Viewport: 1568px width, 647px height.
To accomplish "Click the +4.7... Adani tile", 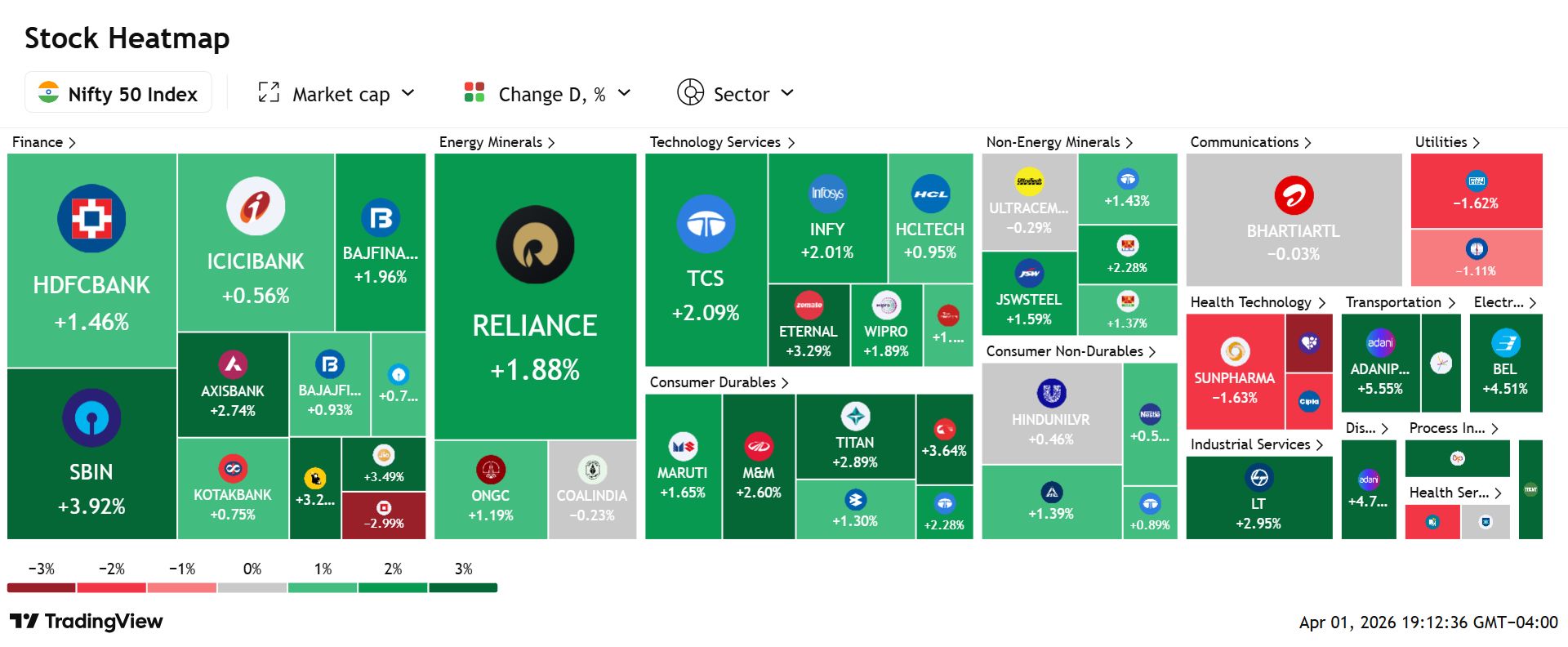I will click(x=1369, y=489).
